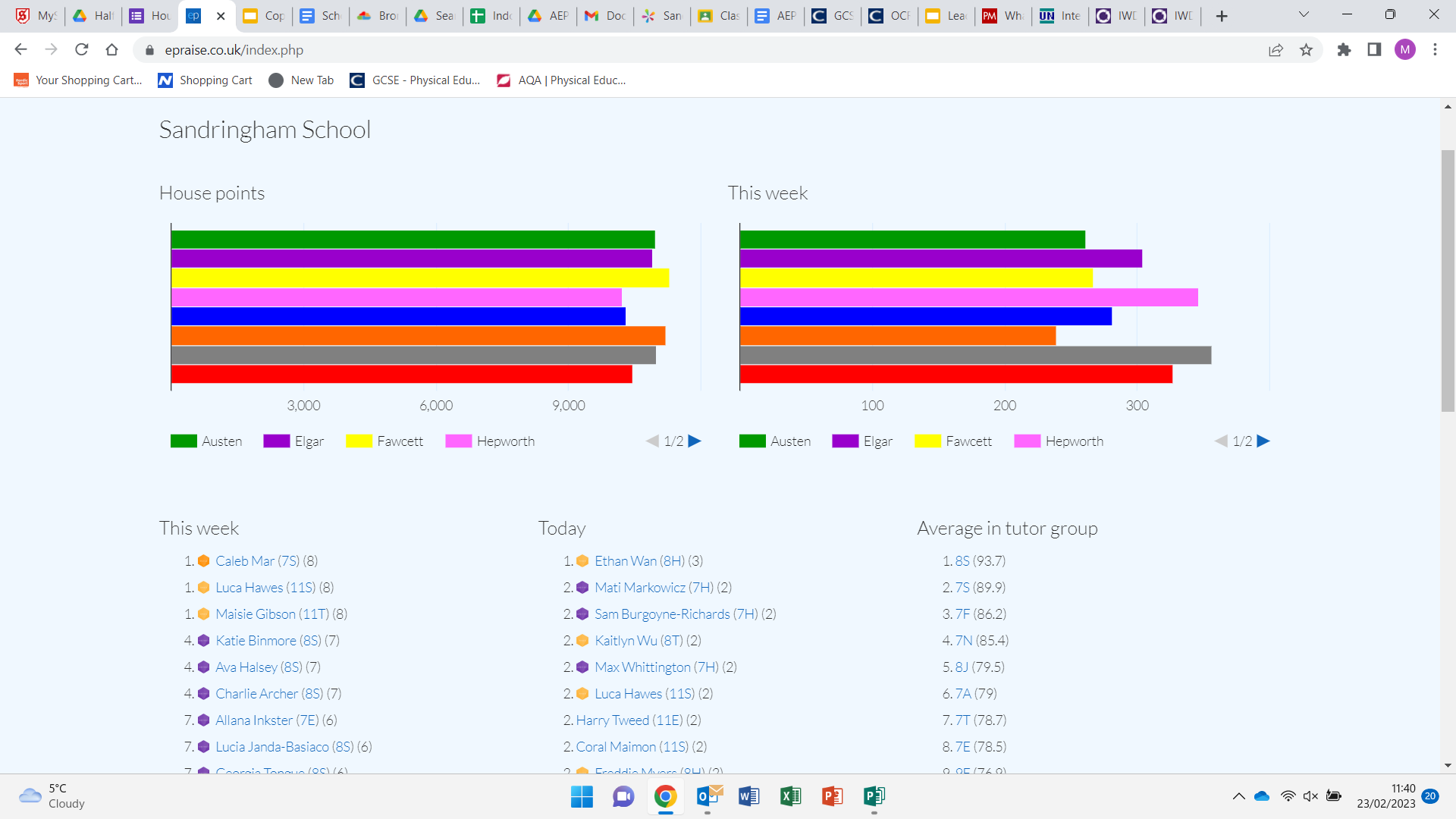Go back to the previous page

pyautogui.click(x=20, y=49)
